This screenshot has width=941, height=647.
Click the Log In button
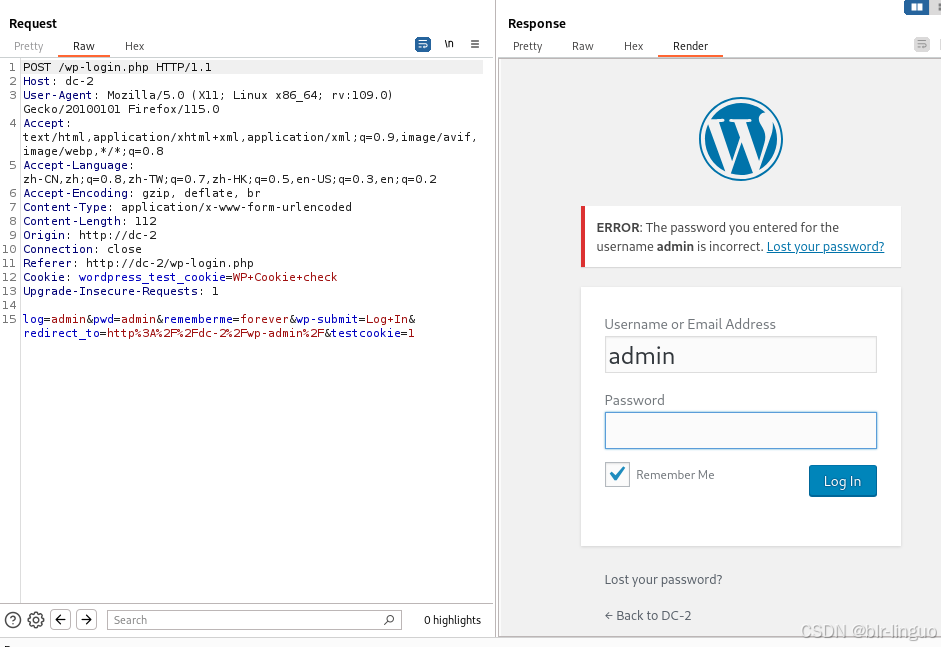843,481
